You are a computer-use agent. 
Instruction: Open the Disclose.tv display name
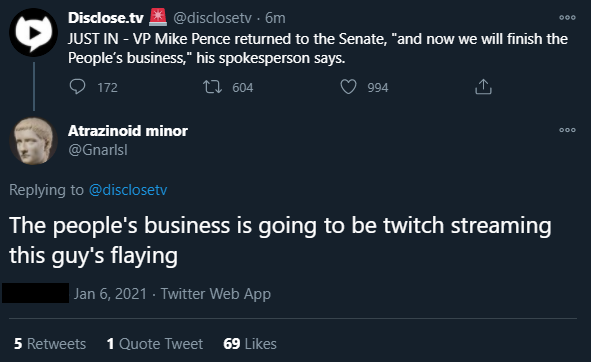click(x=106, y=18)
